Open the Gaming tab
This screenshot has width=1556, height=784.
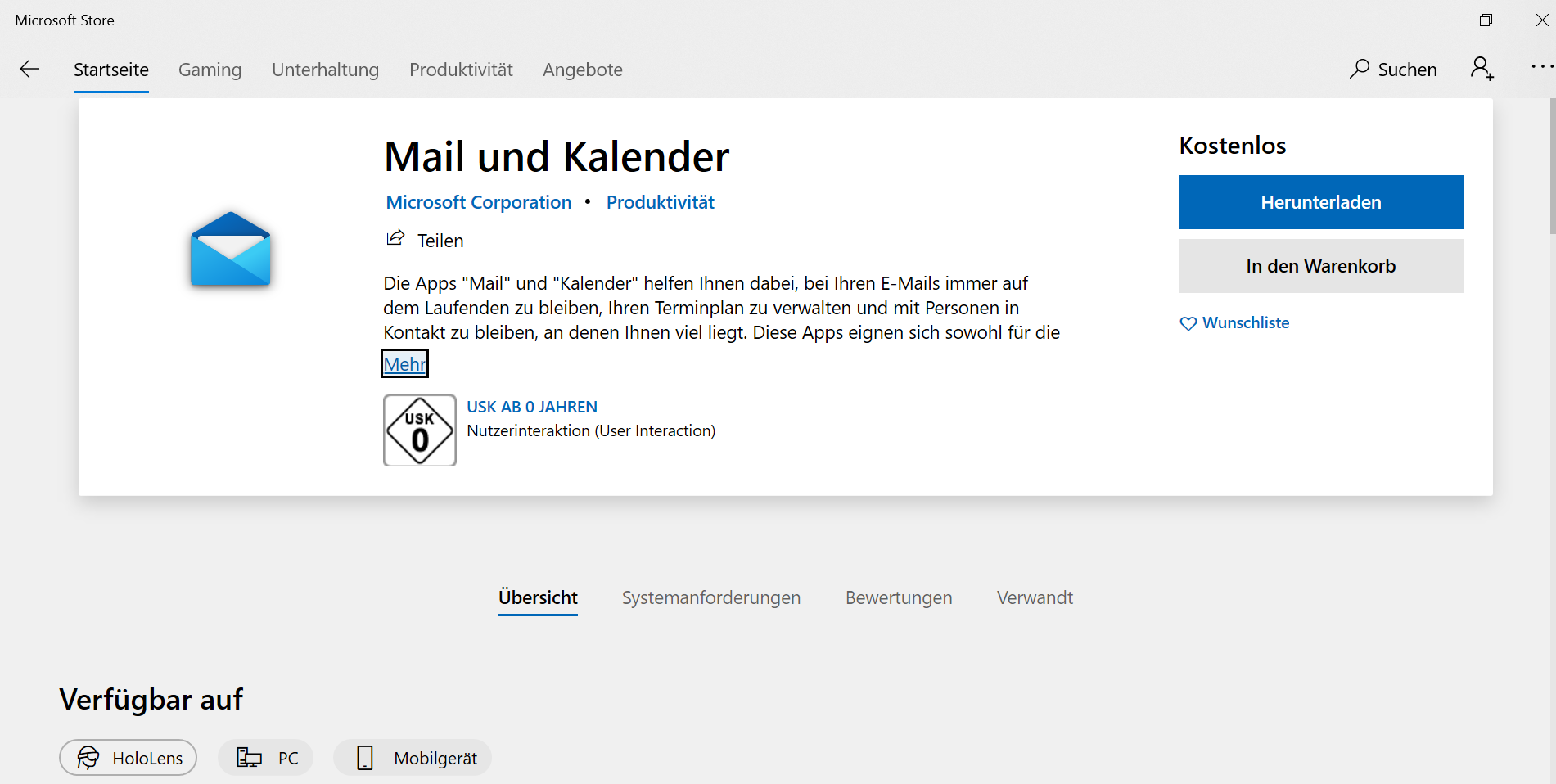click(210, 70)
